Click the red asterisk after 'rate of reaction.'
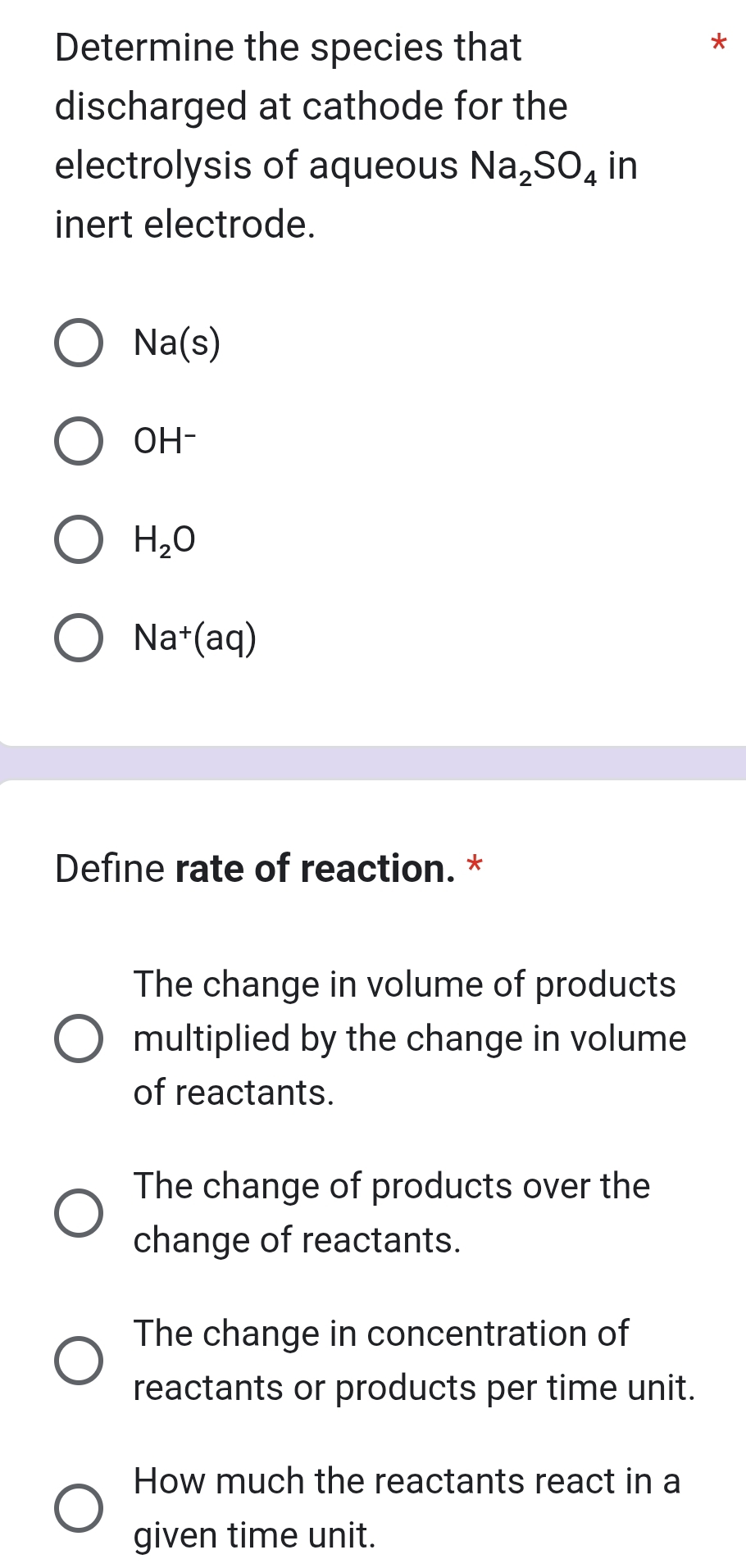This screenshot has width=746, height=1568. (475, 865)
